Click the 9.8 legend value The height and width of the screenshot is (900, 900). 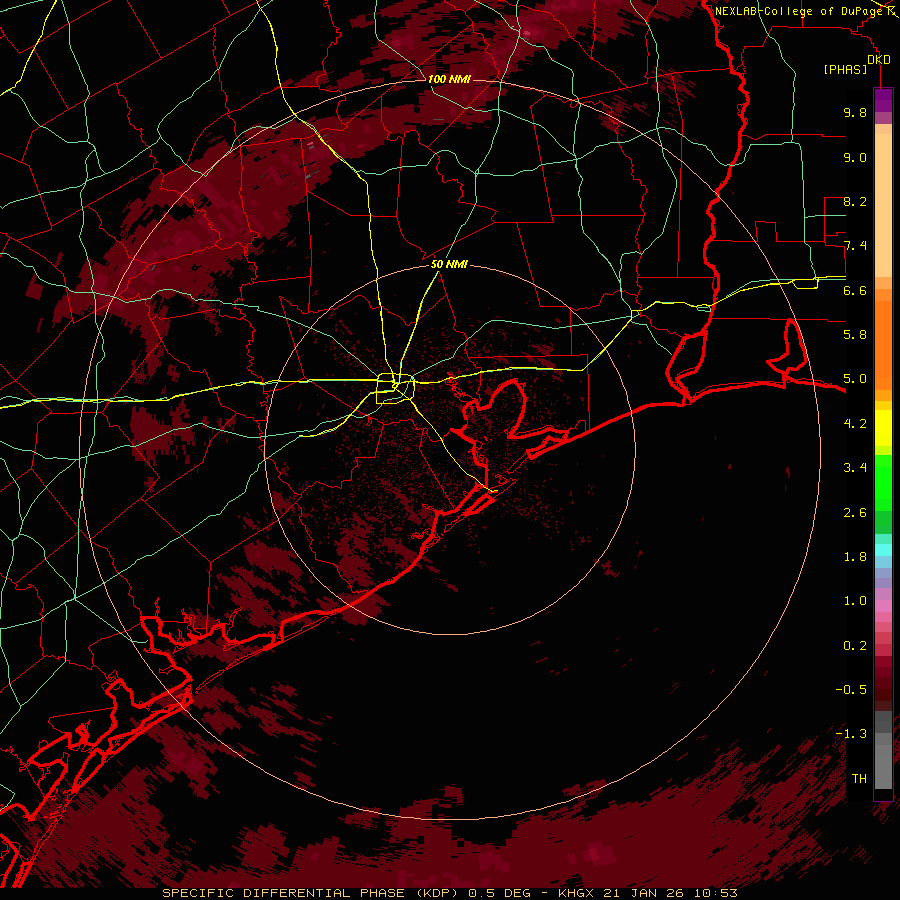(x=855, y=112)
